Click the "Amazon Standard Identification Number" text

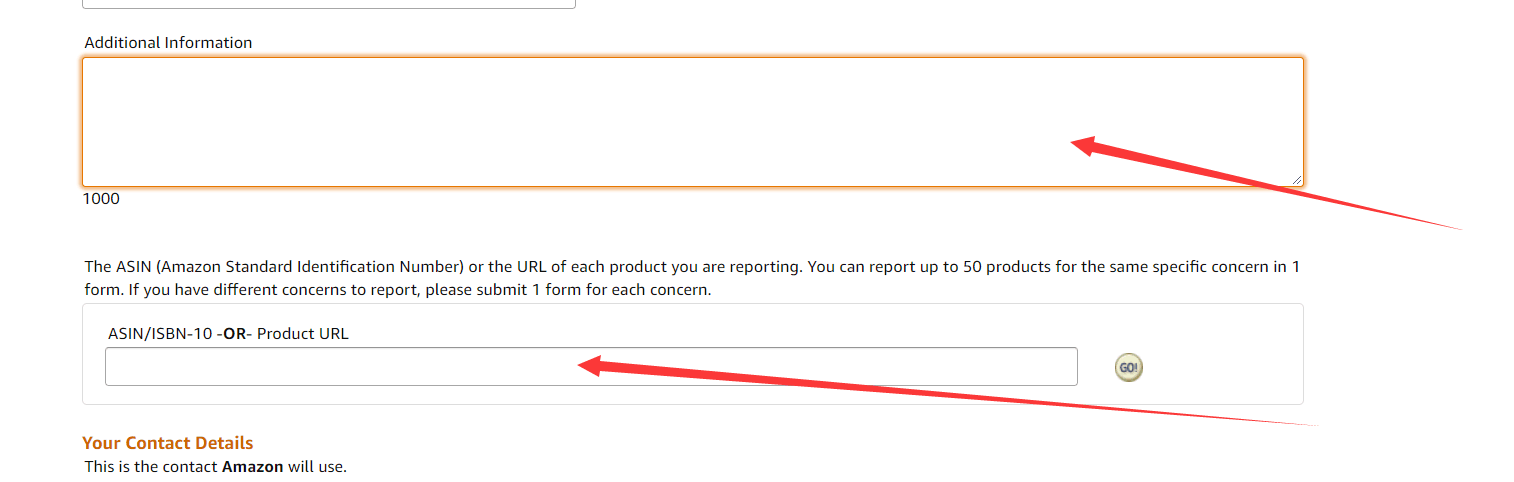311,267
